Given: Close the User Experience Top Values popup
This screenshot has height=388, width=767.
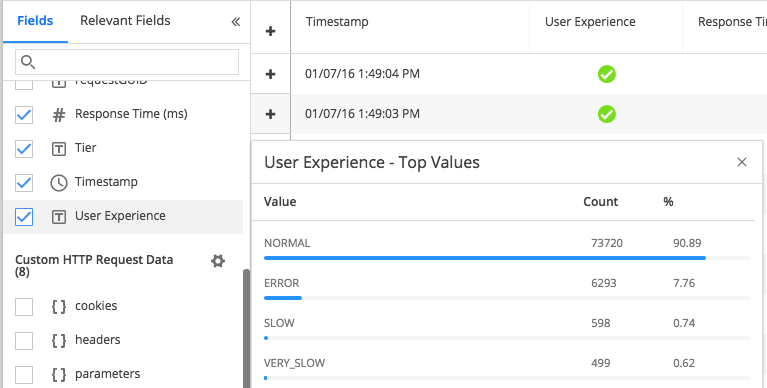Looking at the screenshot, I should (x=742, y=162).
